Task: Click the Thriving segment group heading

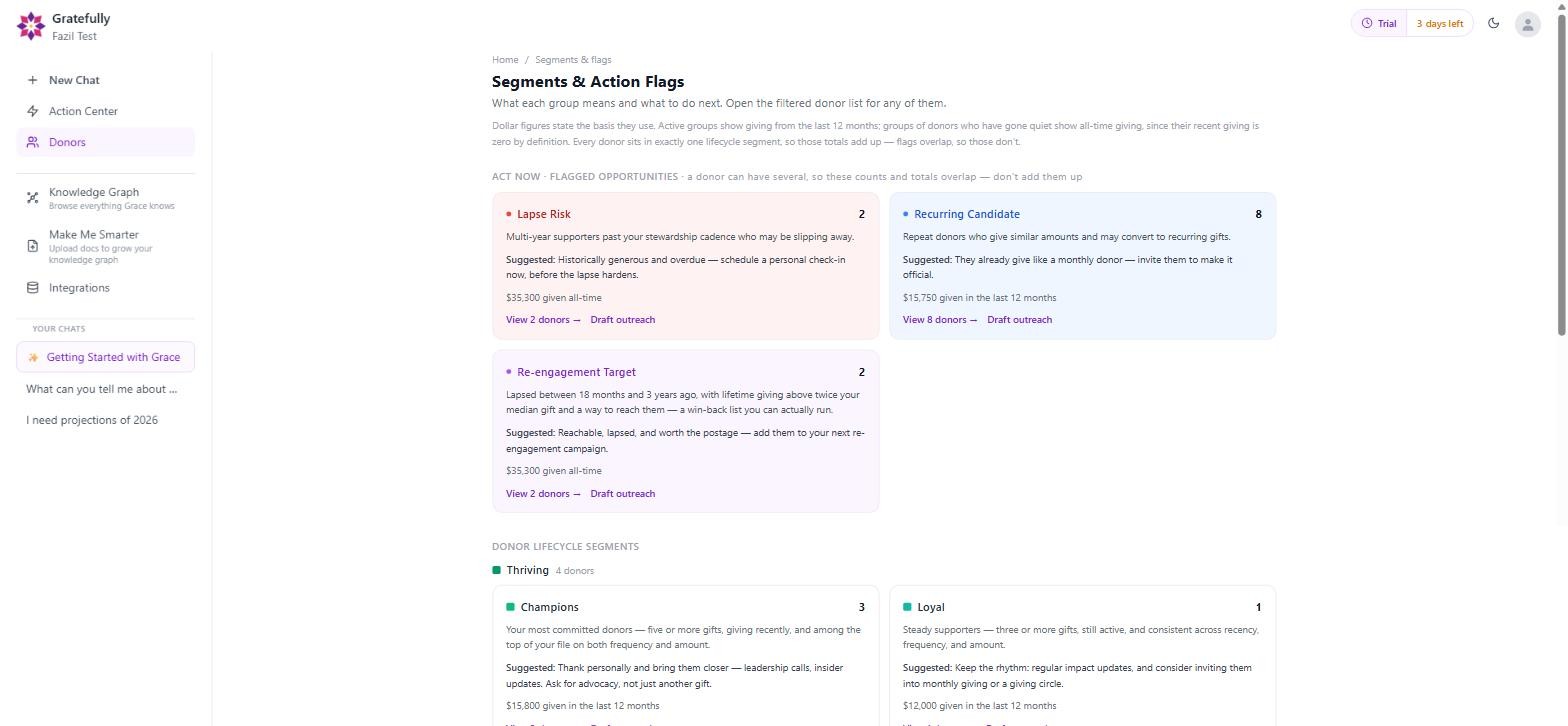Action: tap(527, 571)
